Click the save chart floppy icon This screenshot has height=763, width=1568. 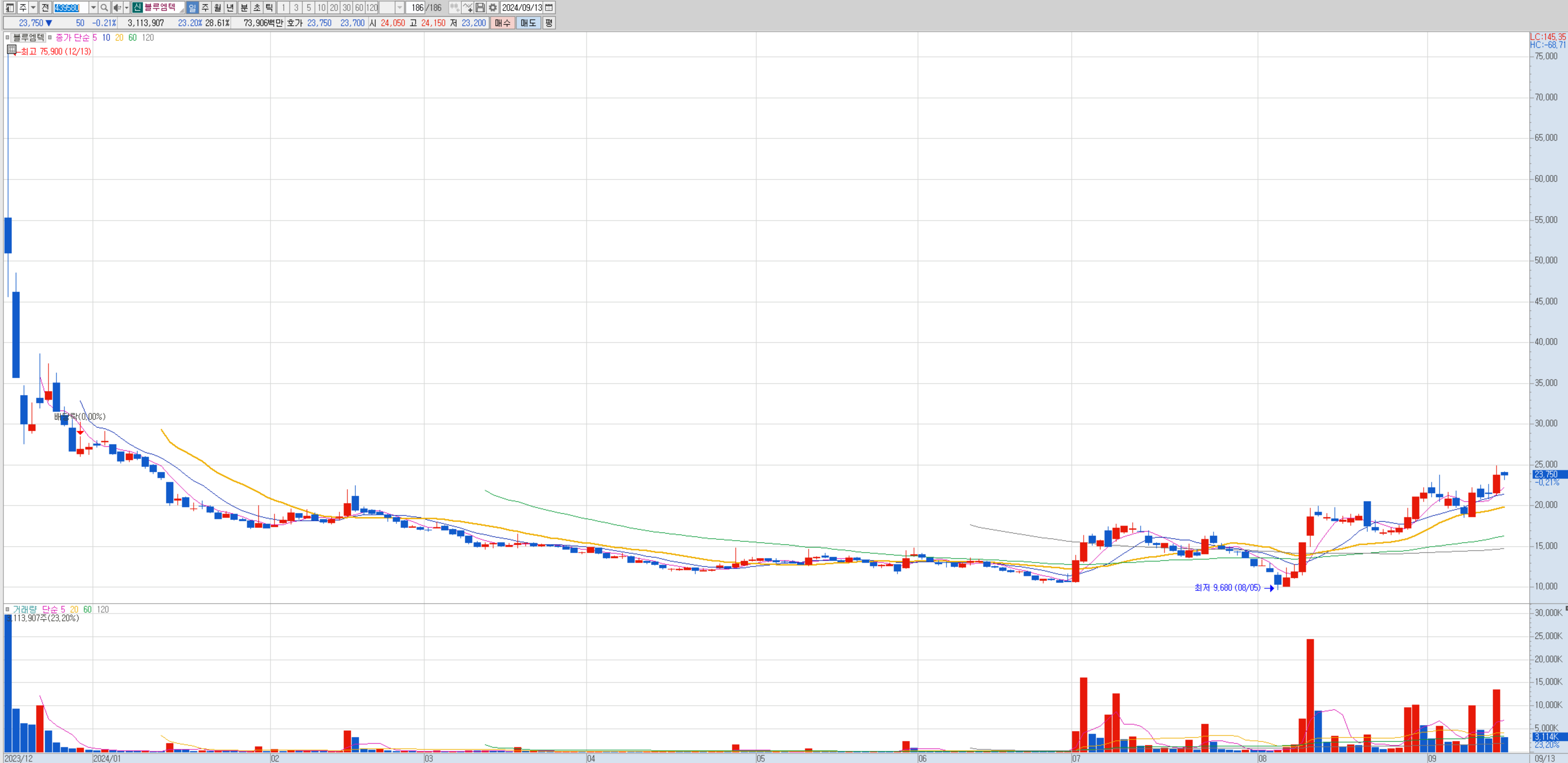click(x=480, y=8)
